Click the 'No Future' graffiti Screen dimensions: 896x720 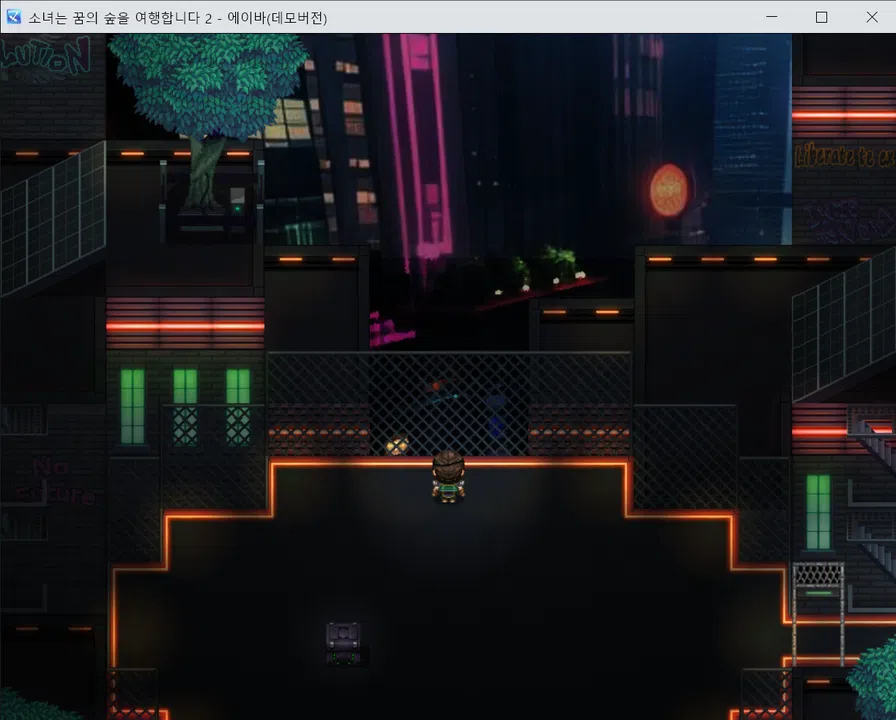point(54,481)
